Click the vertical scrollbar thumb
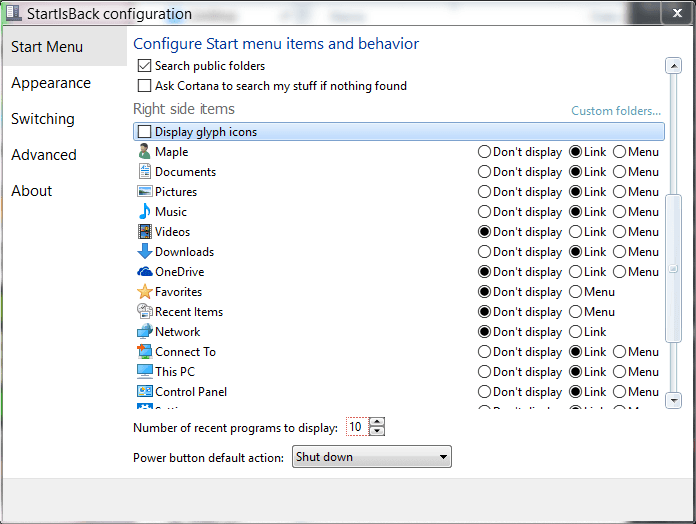The image size is (696, 524). (673, 268)
